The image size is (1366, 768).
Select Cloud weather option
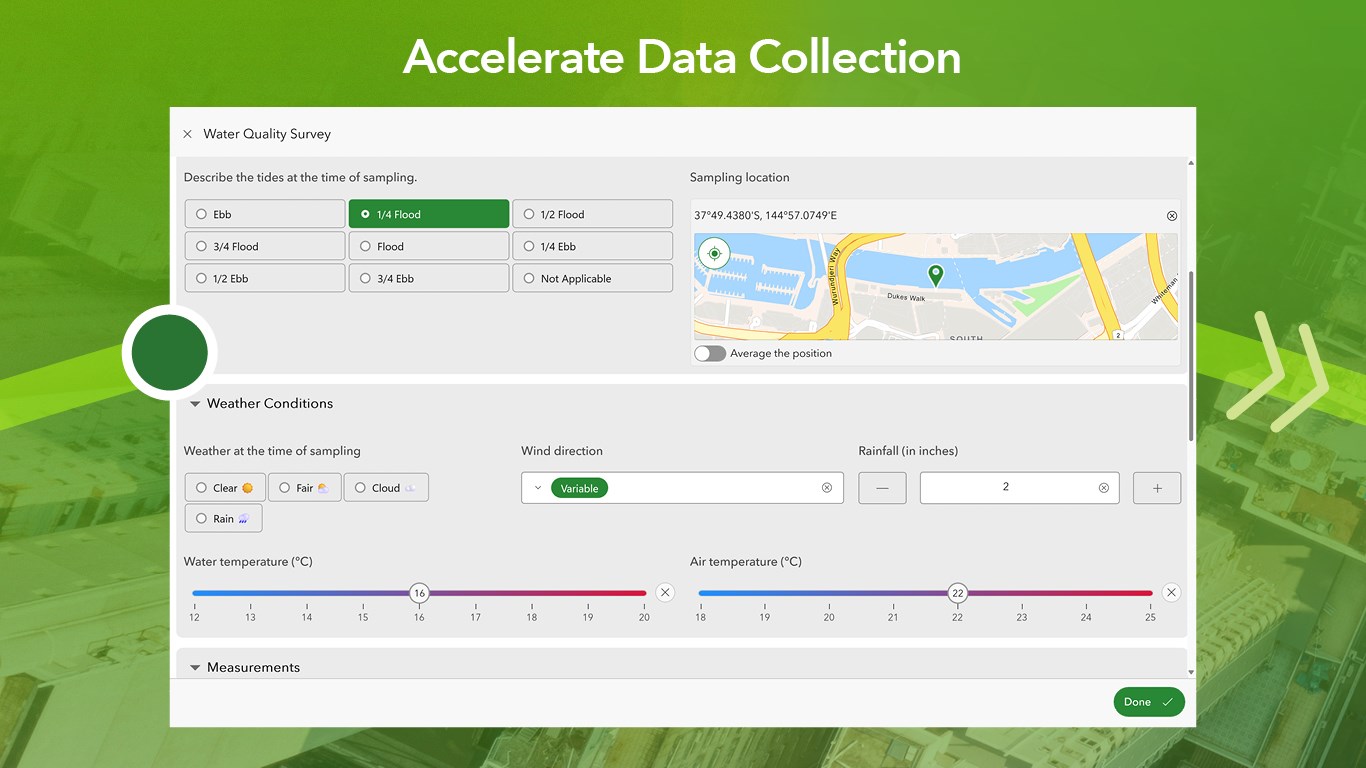386,488
